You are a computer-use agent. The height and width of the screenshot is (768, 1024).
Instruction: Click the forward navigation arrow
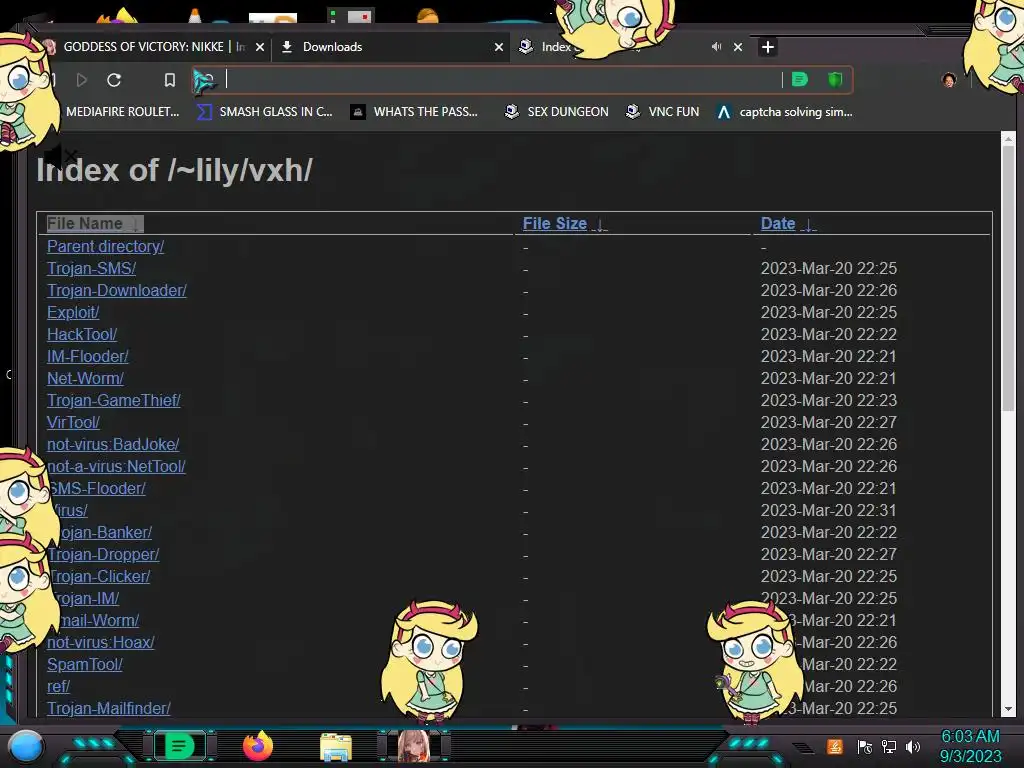click(x=82, y=80)
